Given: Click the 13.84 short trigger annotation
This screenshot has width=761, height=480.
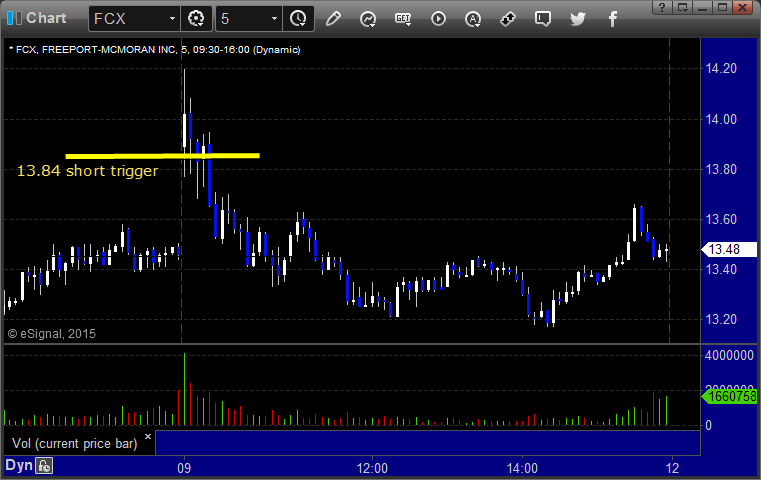Looking at the screenshot, I should click(x=88, y=171).
